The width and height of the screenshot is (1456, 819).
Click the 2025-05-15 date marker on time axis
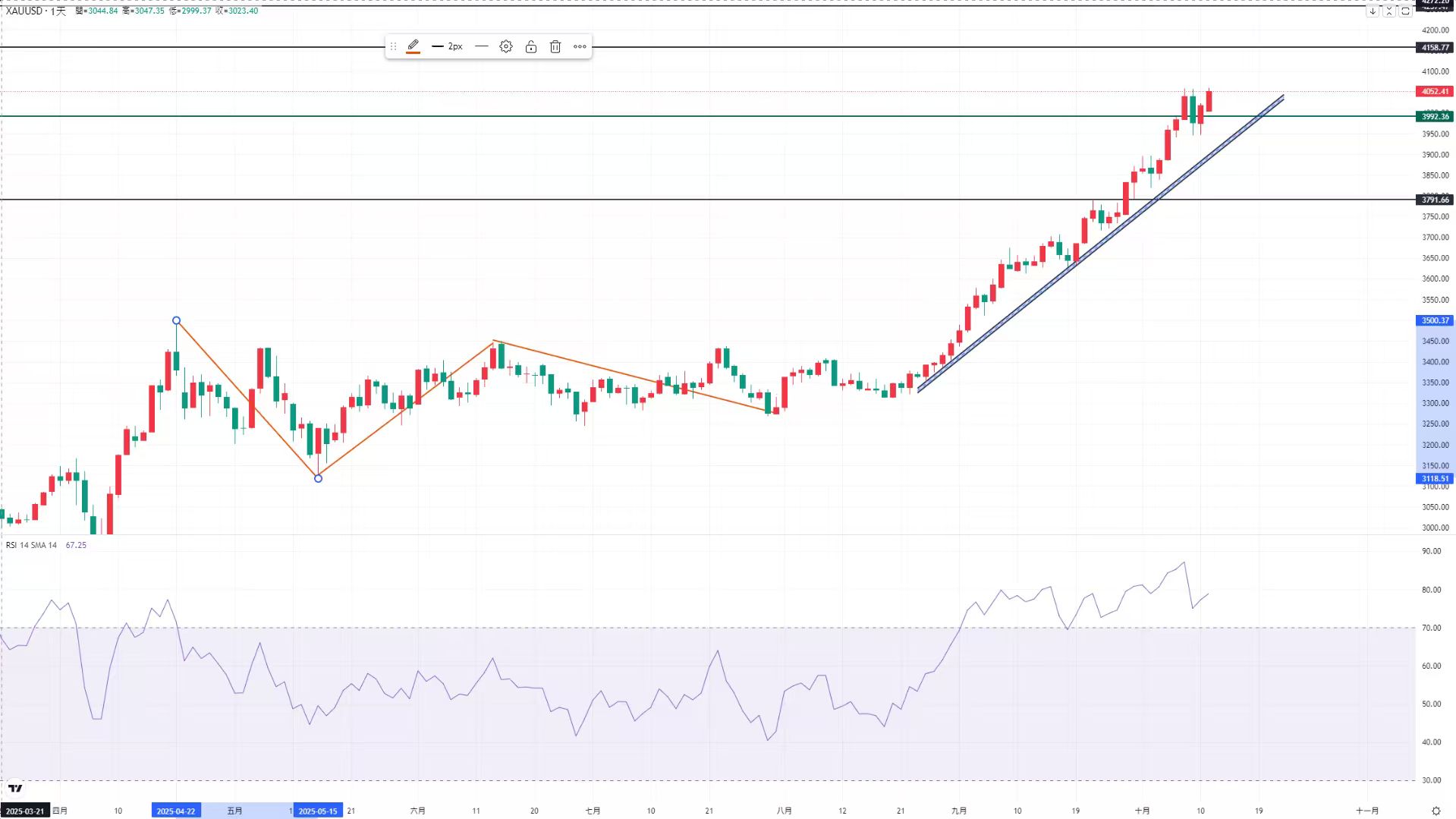pyautogui.click(x=318, y=811)
